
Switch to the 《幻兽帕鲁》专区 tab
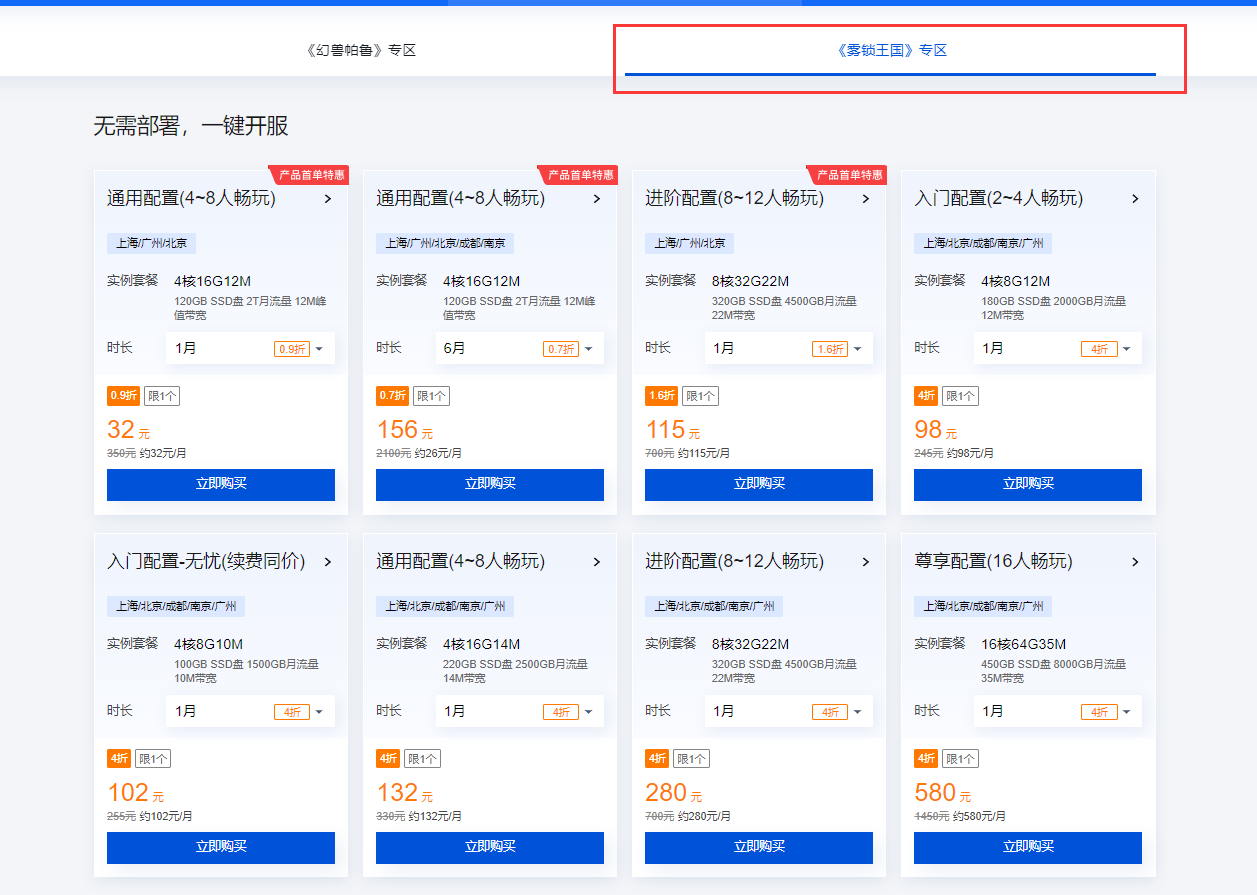(360, 50)
